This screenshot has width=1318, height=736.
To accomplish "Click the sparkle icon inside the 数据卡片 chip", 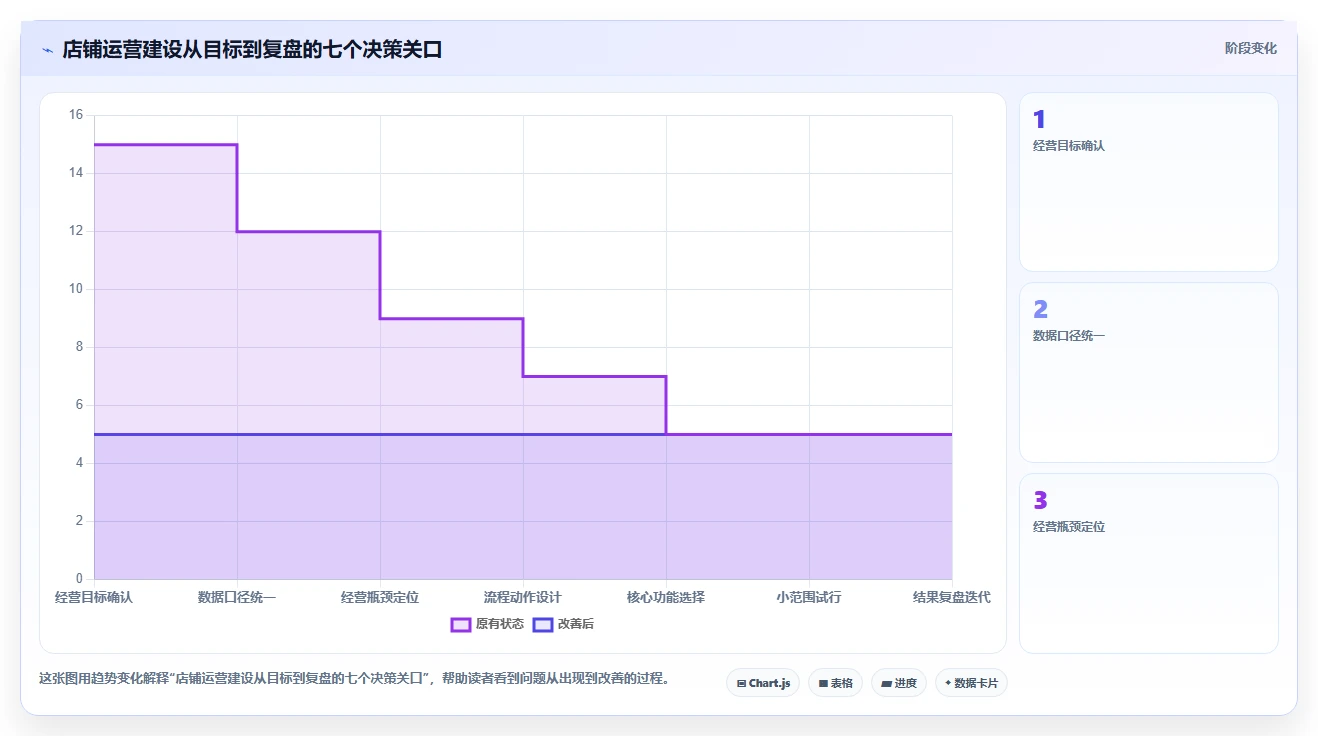I will (x=948, y=683).
